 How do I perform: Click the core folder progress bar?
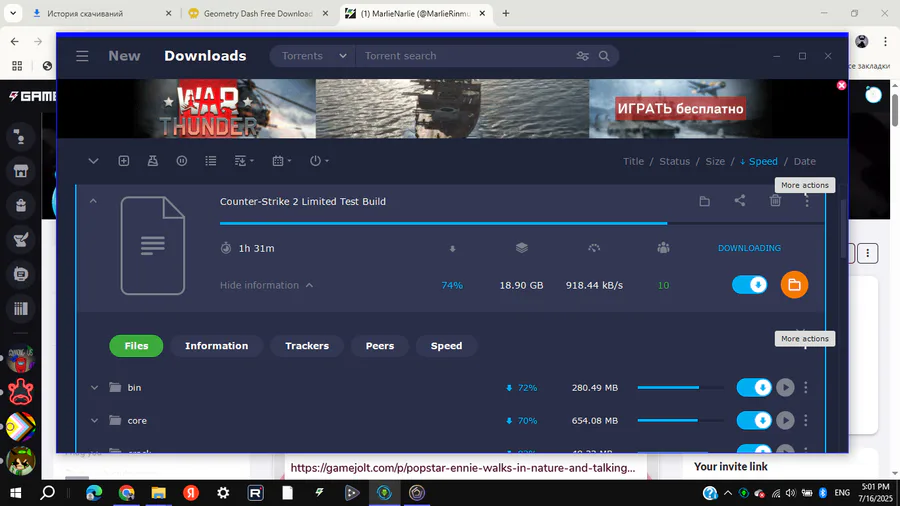[681, 421]
